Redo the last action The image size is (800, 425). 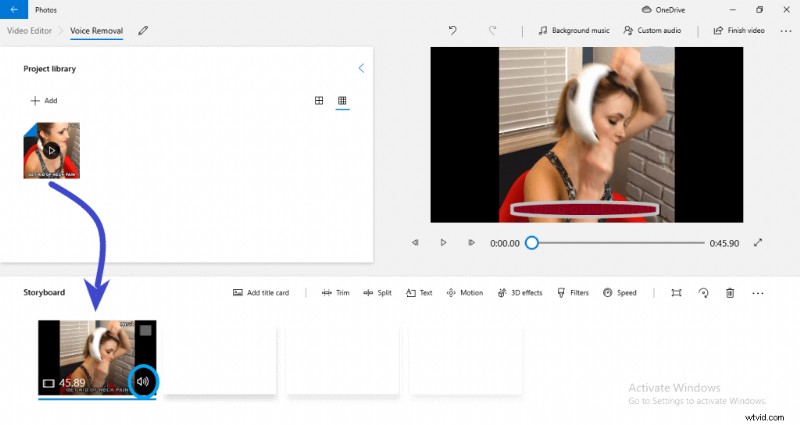pos(492,31)
